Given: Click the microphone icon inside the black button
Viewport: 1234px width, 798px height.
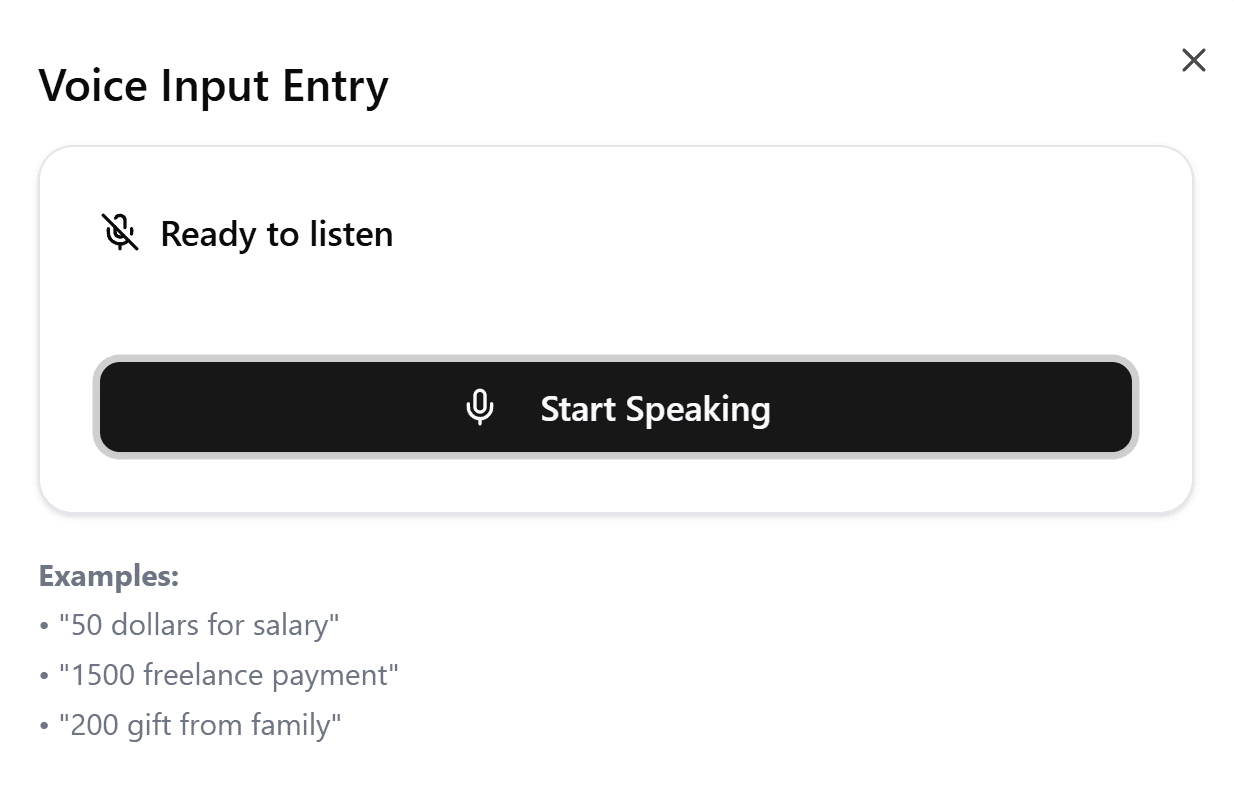Looking at the screenshot, I should pyautogui.click(x=480, y=408).
